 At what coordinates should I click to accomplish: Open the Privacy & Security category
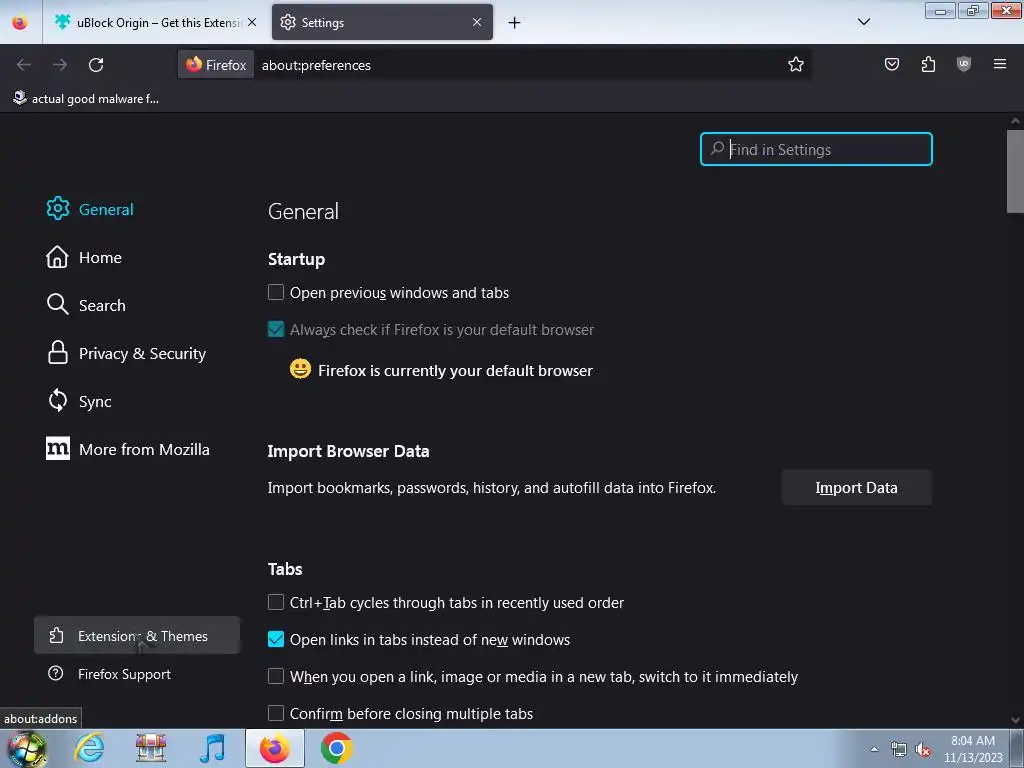click(126, 353)
